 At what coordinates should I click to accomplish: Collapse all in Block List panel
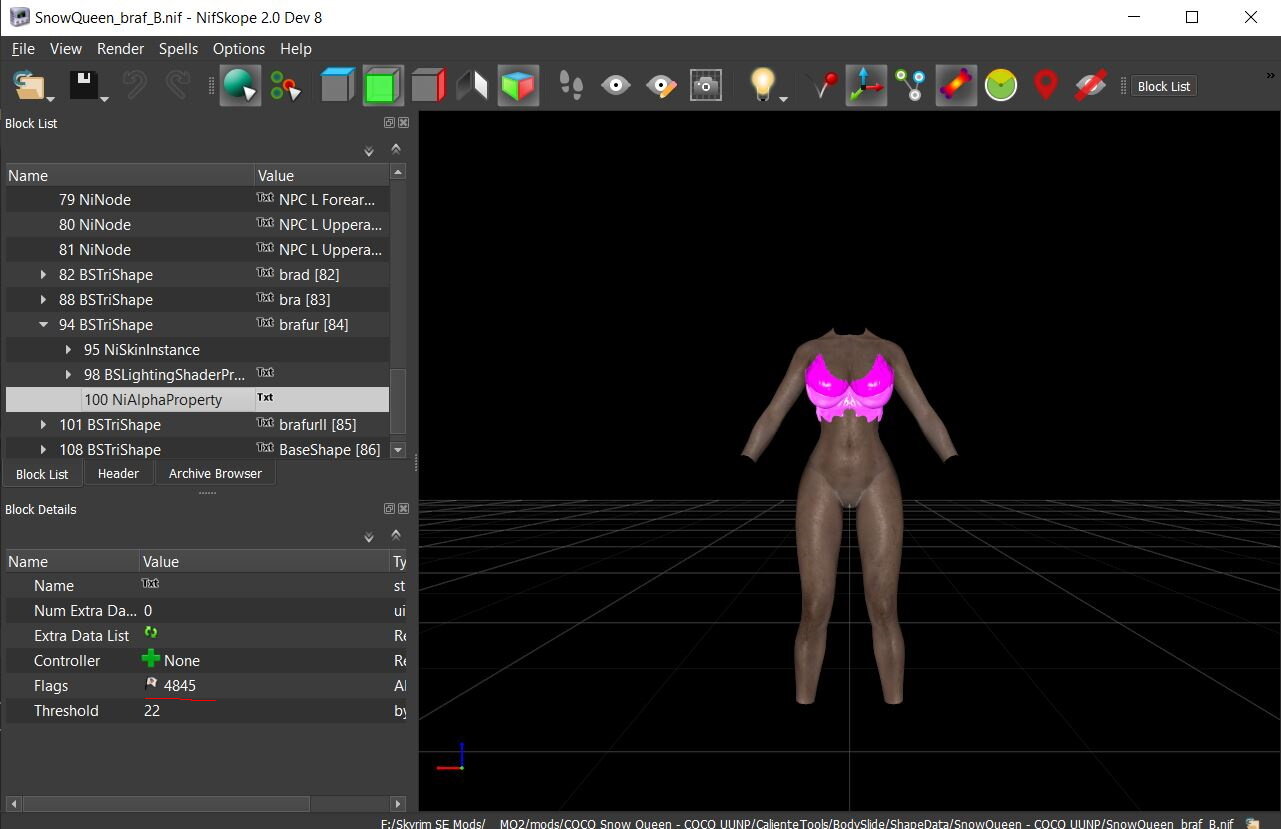tap(395, 148)
